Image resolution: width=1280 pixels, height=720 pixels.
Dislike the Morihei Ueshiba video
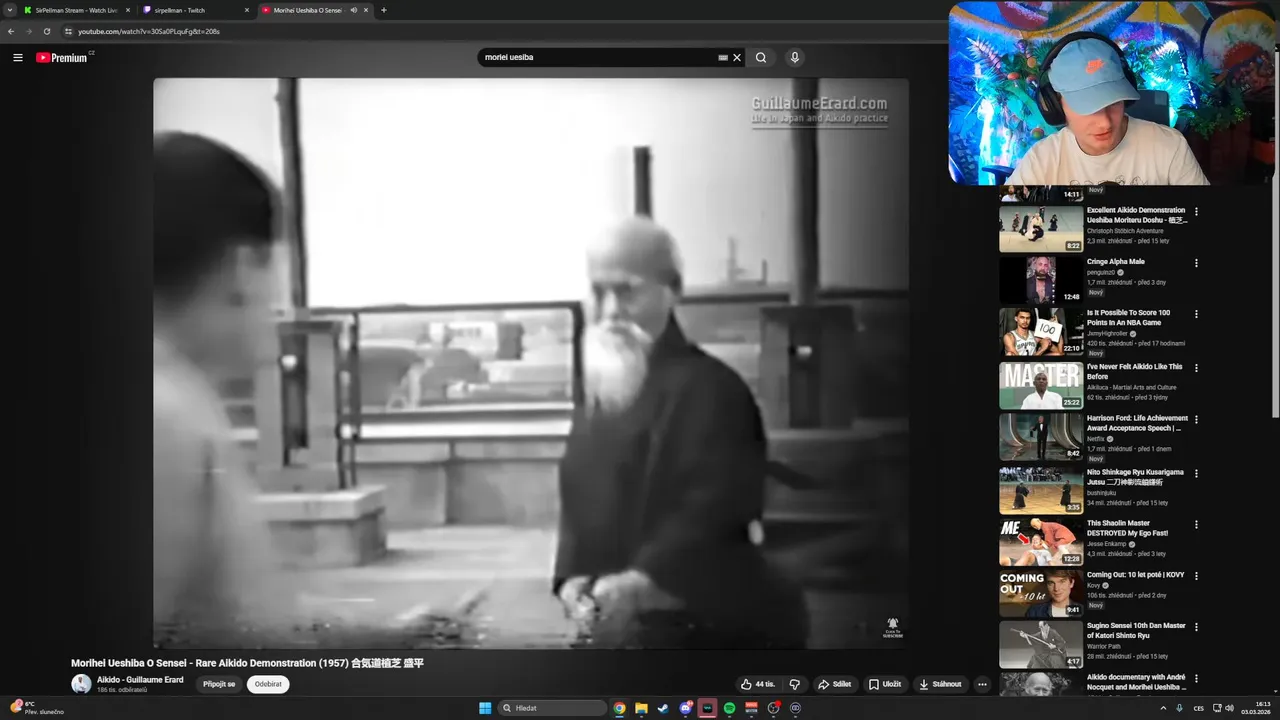[795, 684]
